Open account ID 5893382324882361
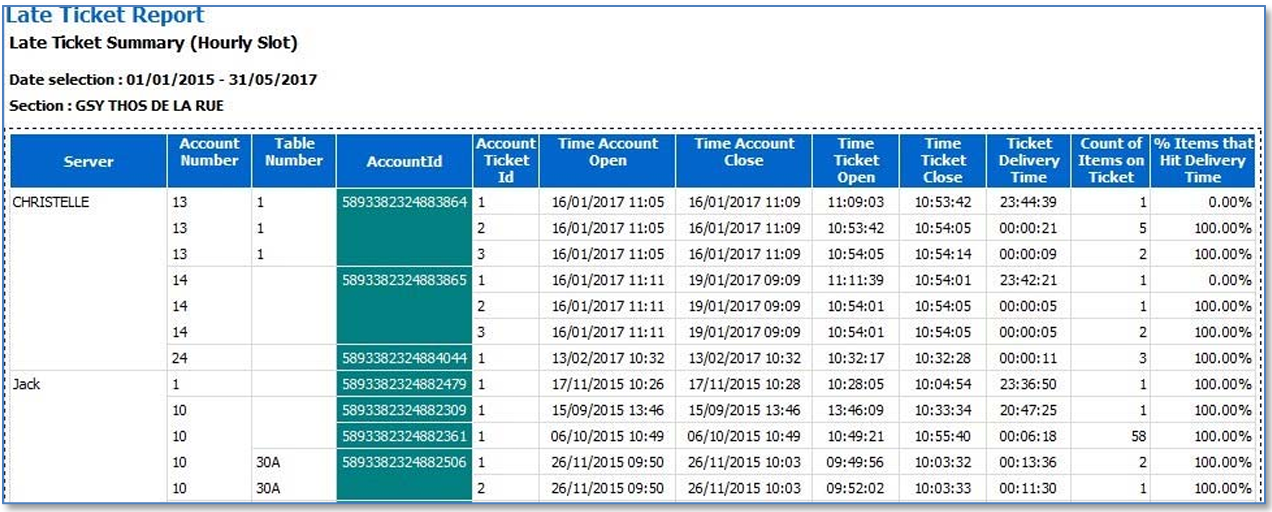 (404, 436)
